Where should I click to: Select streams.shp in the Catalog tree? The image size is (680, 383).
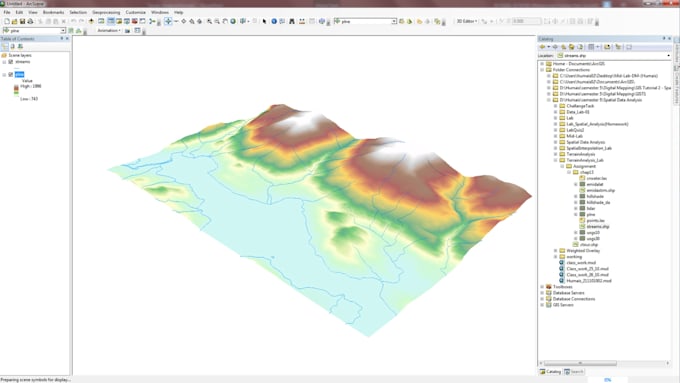coord(598,226)
